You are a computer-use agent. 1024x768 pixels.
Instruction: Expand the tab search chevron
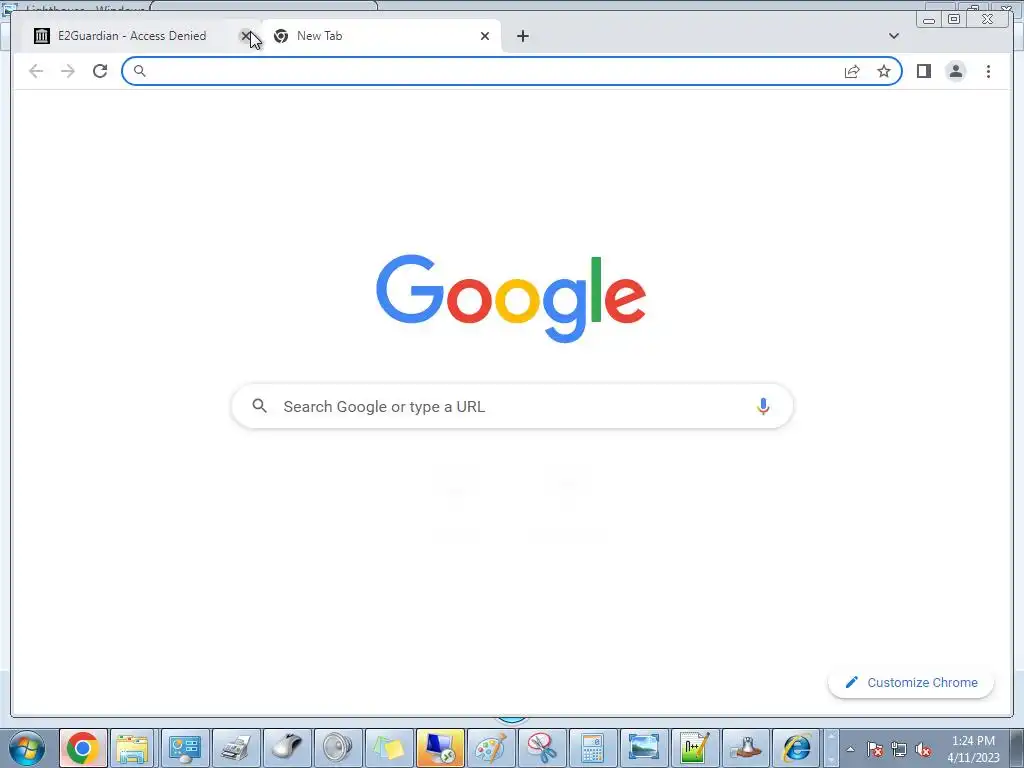point(893,36)
